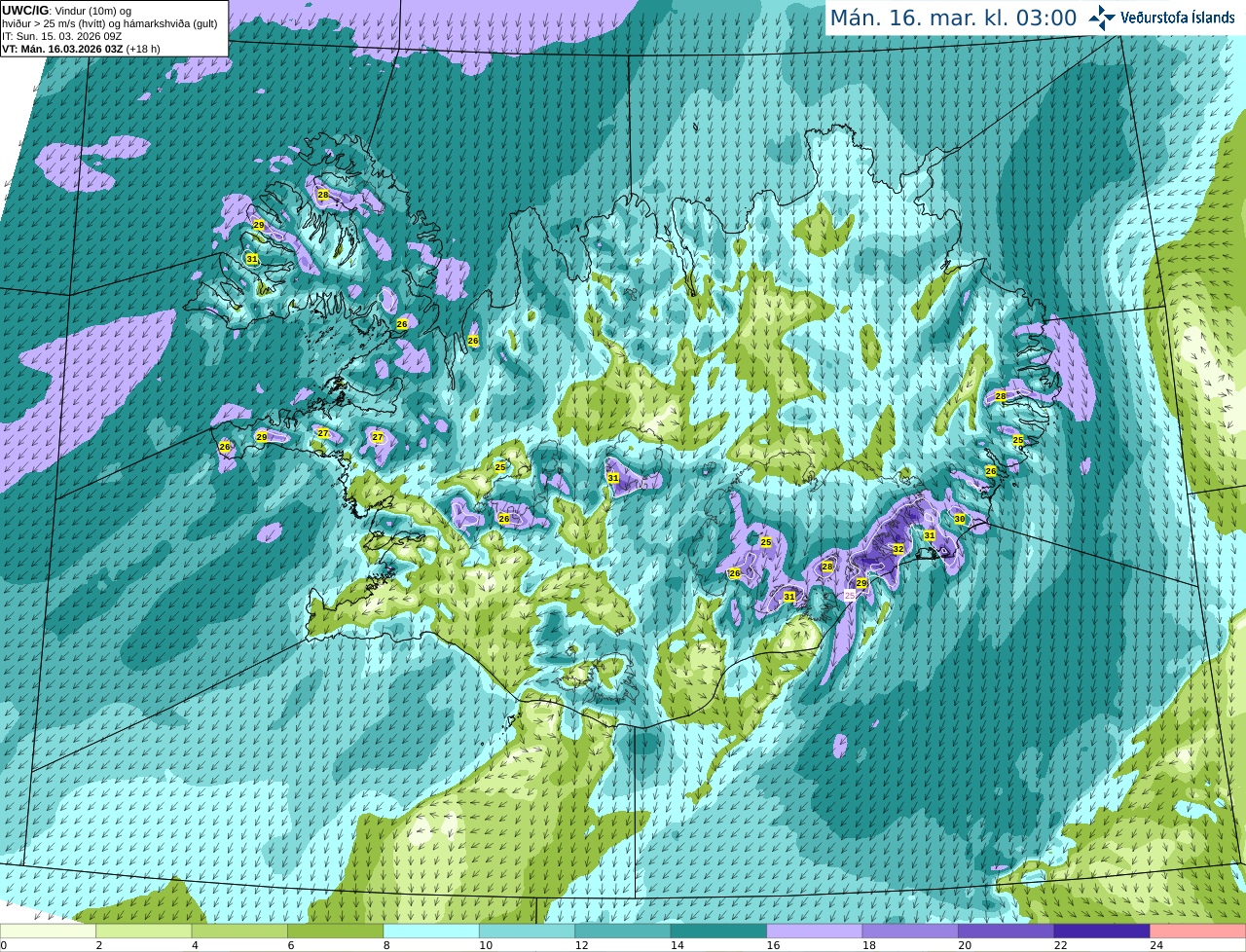Select the date header Mán. 16. mar. kl. 03:00
Image resolution: width=1246 pixels, height=952 pixels.
953,18
